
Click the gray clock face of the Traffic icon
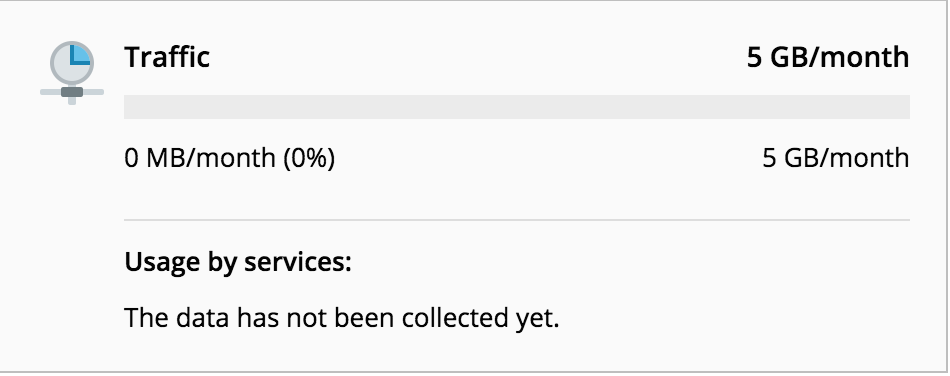(71, 62)
